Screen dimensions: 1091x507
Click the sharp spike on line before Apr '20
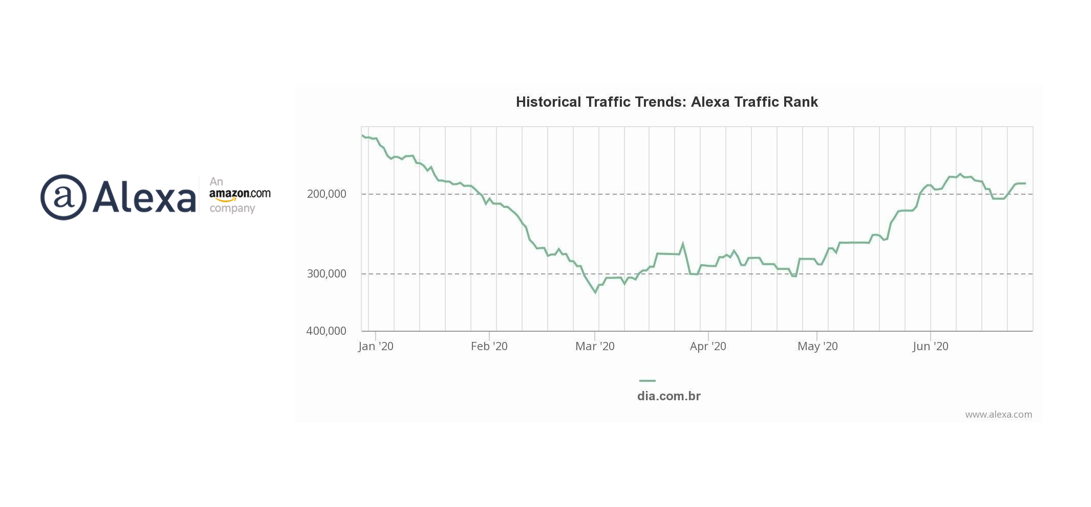point(683,243)
